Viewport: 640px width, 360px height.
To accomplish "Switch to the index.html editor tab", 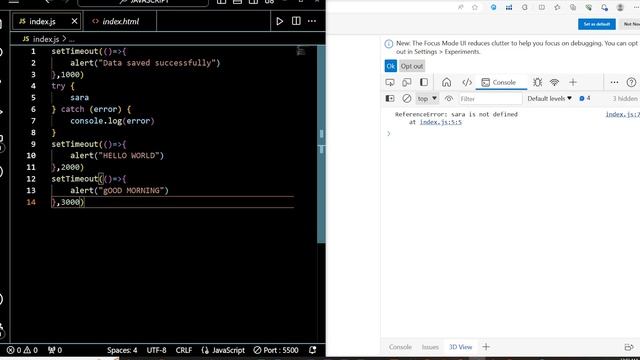I will pyautogui.click(x=120, y=21).
